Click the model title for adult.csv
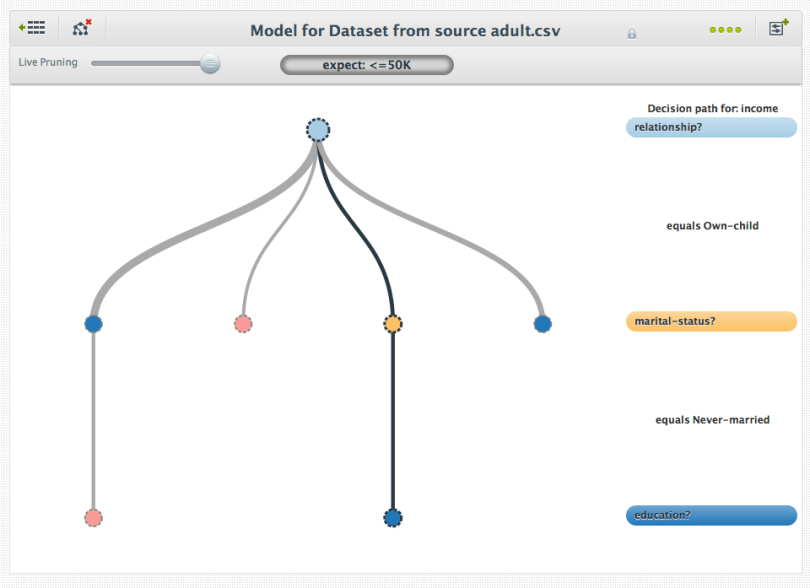Image resolution: width=810 pixels, height=588 pixels. [405, 31]
